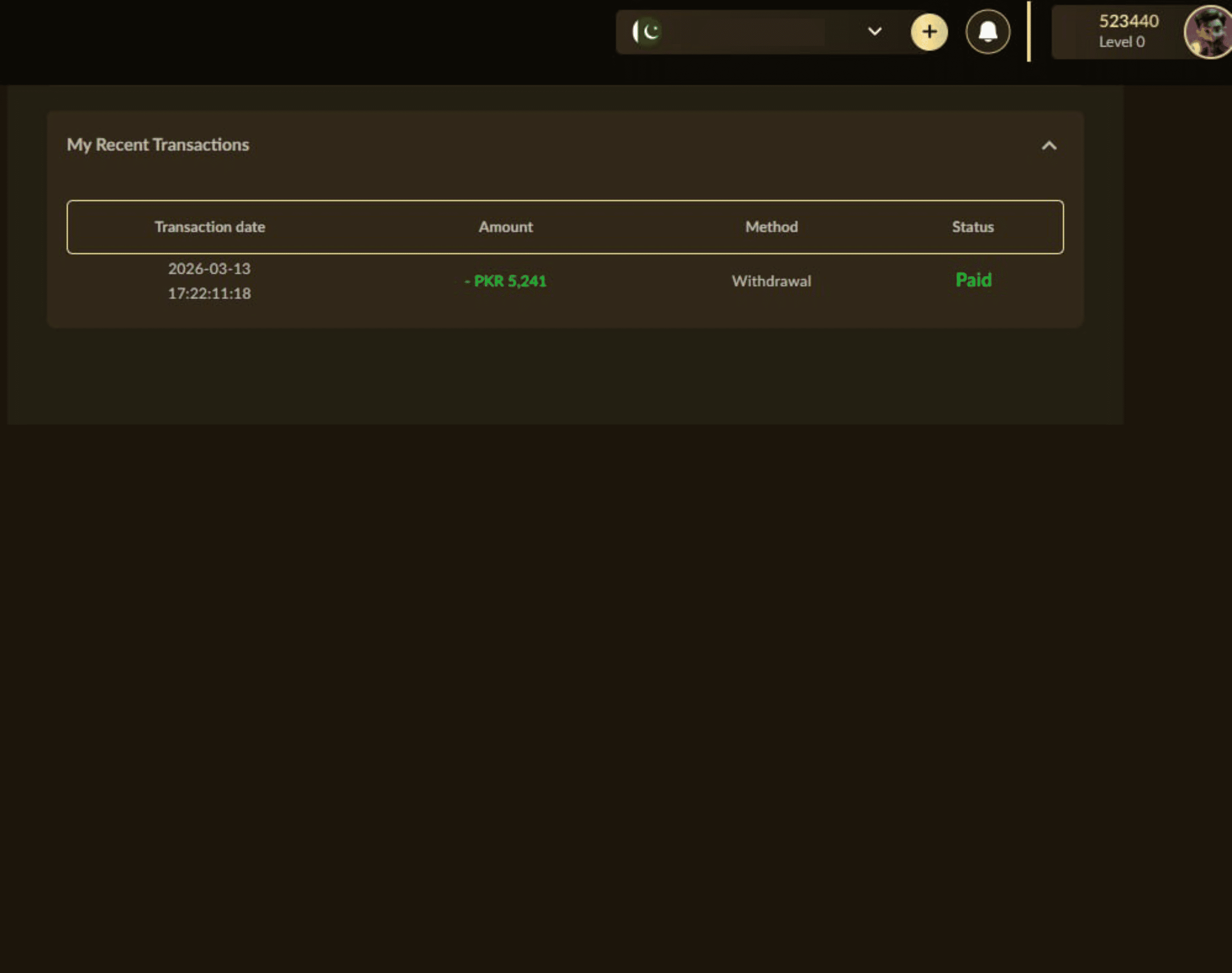The width and height of the screenshot is (1232, 973).
Task: Click the plus deposit button icon
Action: [x=929, y=32]
